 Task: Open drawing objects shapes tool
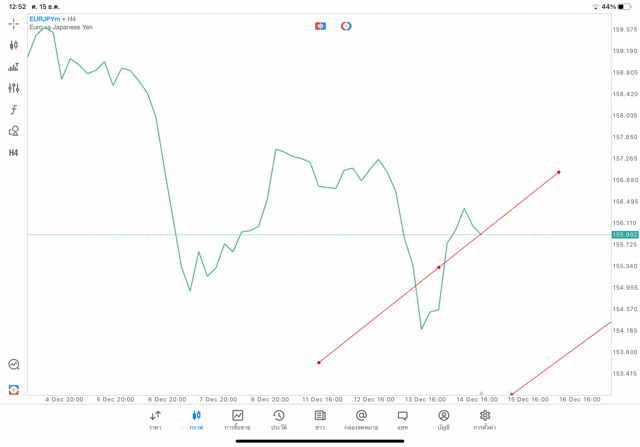click(x=13, y=131)
